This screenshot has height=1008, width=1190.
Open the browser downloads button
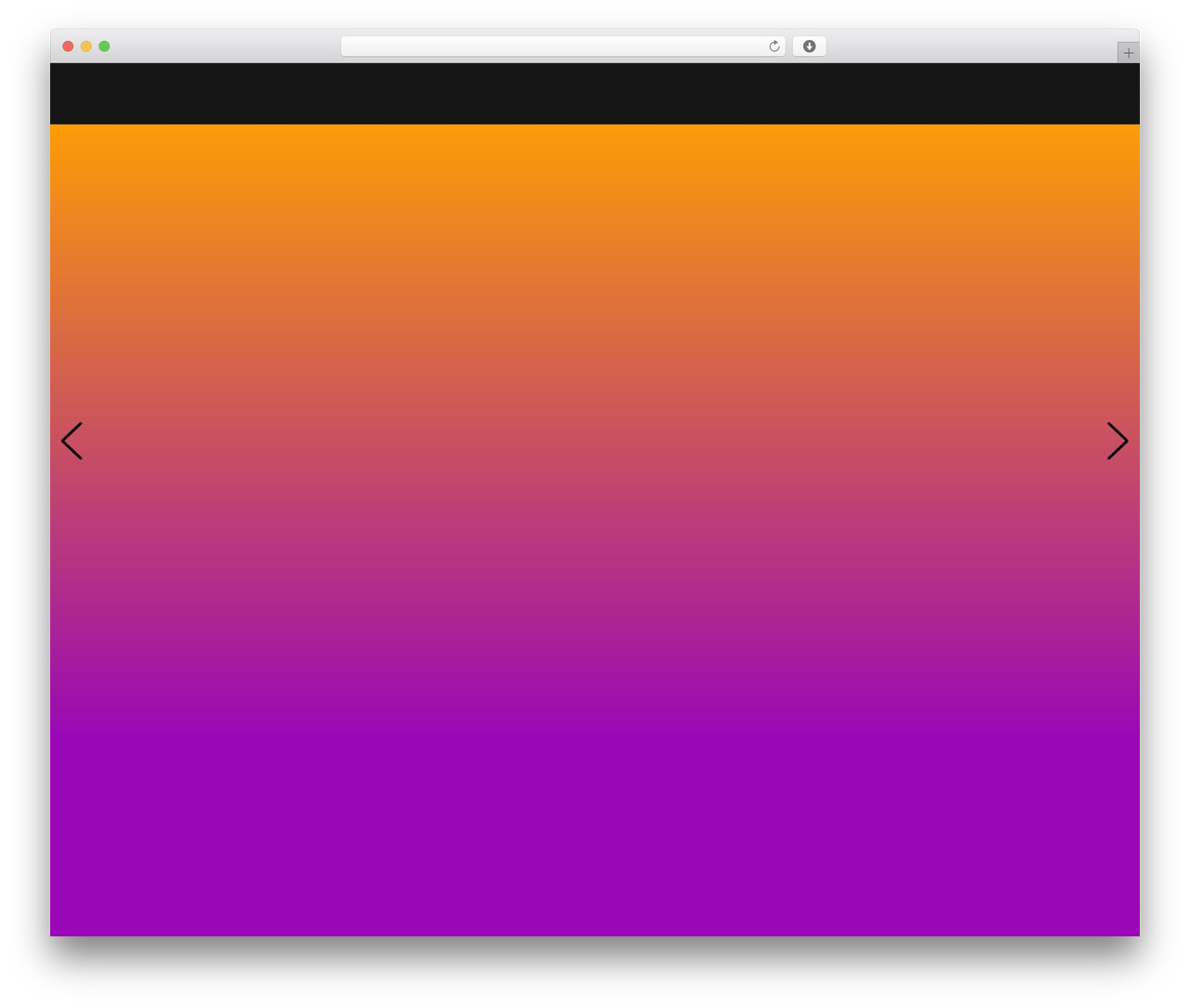click(809, 46)
